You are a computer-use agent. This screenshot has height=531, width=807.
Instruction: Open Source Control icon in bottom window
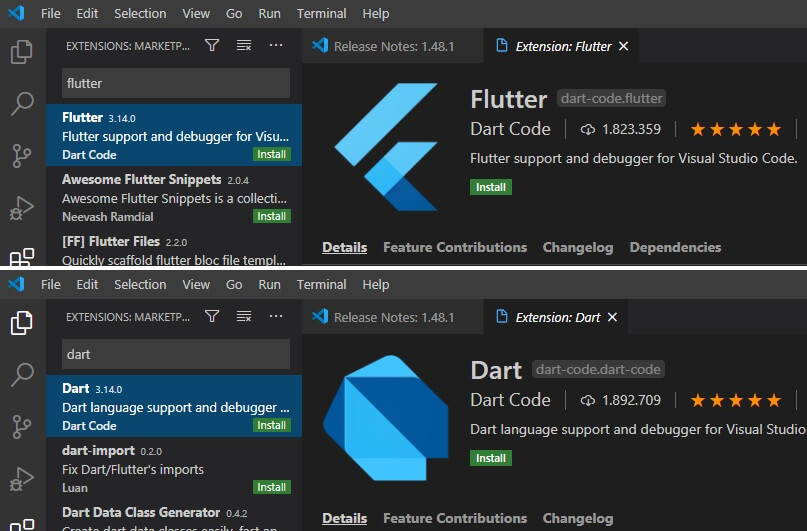click(x=22, y=427)
